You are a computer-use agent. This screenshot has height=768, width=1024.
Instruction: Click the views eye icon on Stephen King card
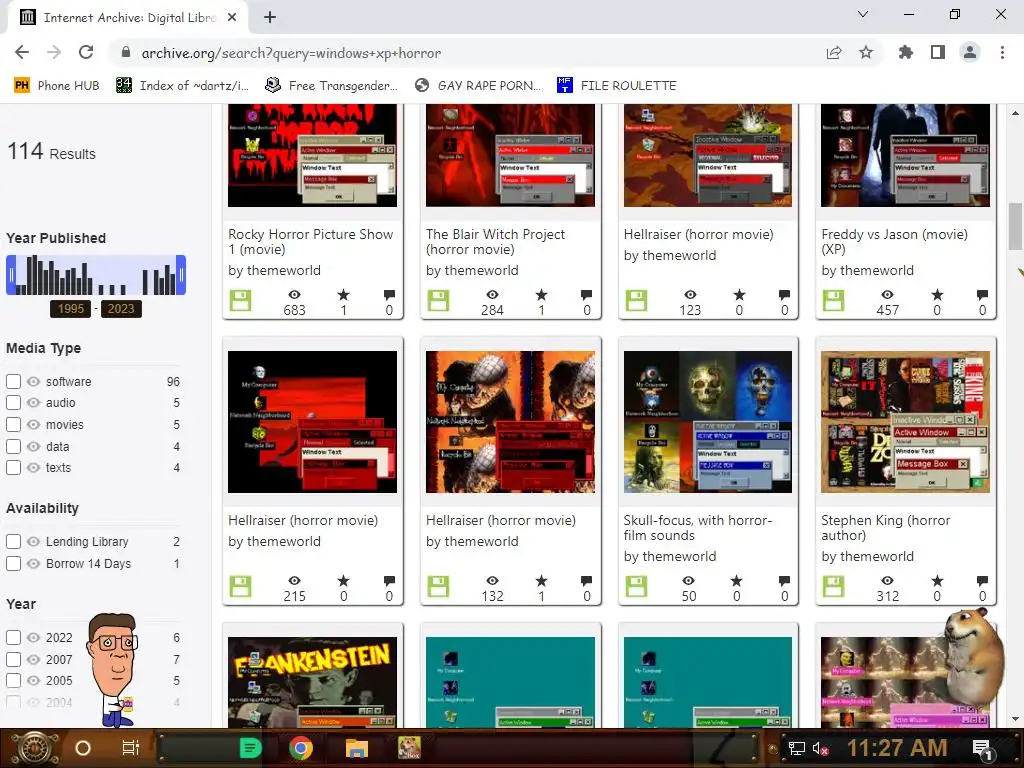[x=887, y=581]
